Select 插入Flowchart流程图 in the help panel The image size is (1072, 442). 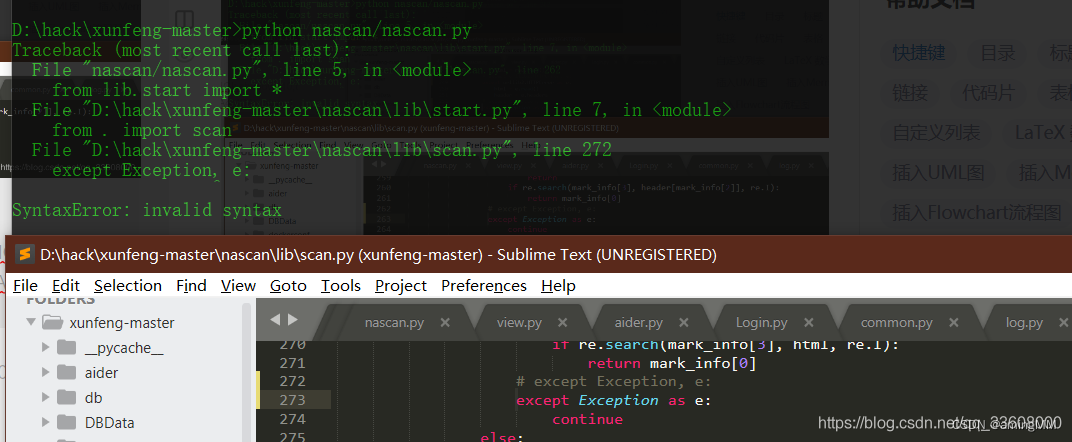(x=976, y=212)
